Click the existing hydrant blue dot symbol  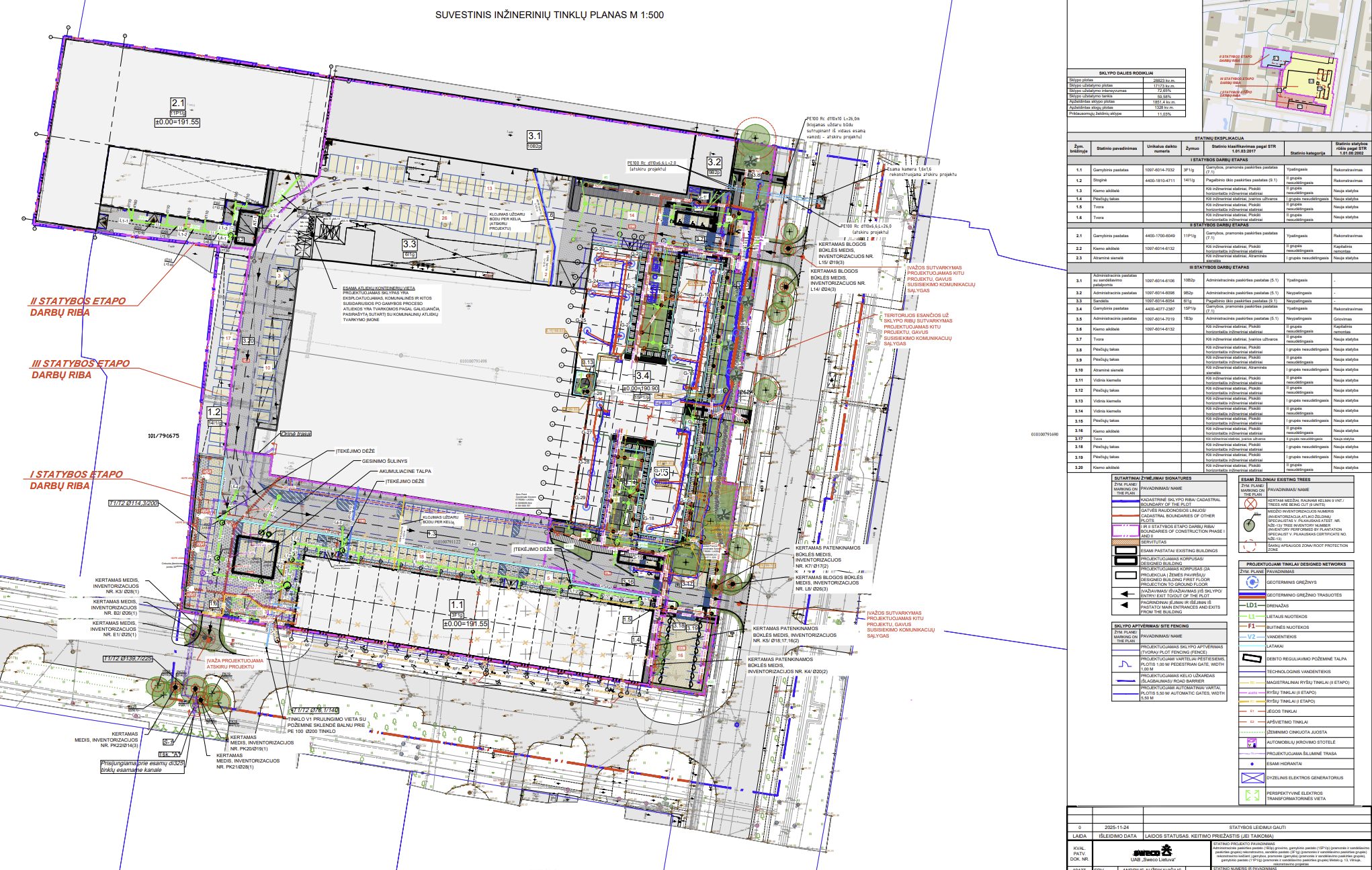click(1252, 764)
